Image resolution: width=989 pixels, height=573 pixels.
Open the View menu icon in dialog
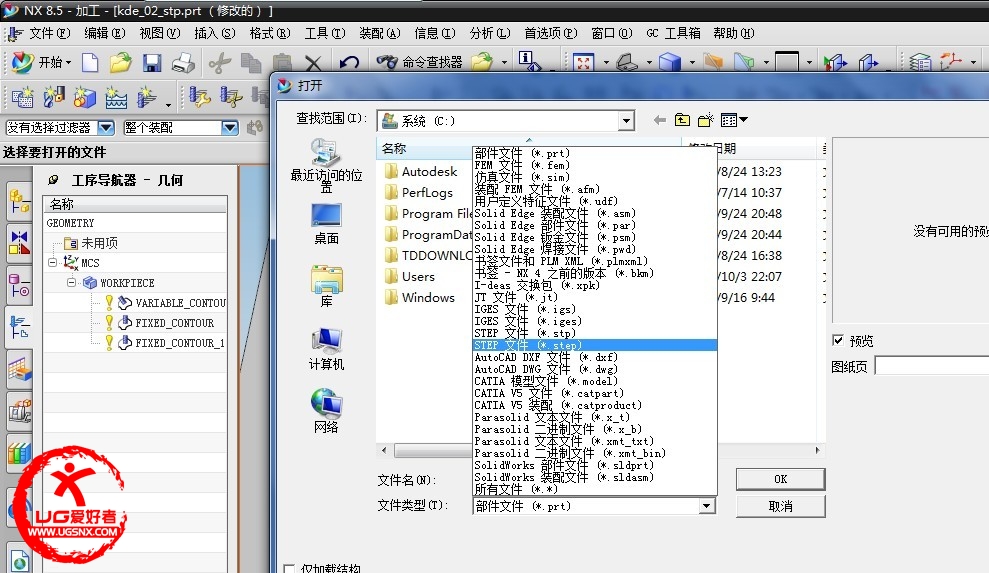point(734,120)
